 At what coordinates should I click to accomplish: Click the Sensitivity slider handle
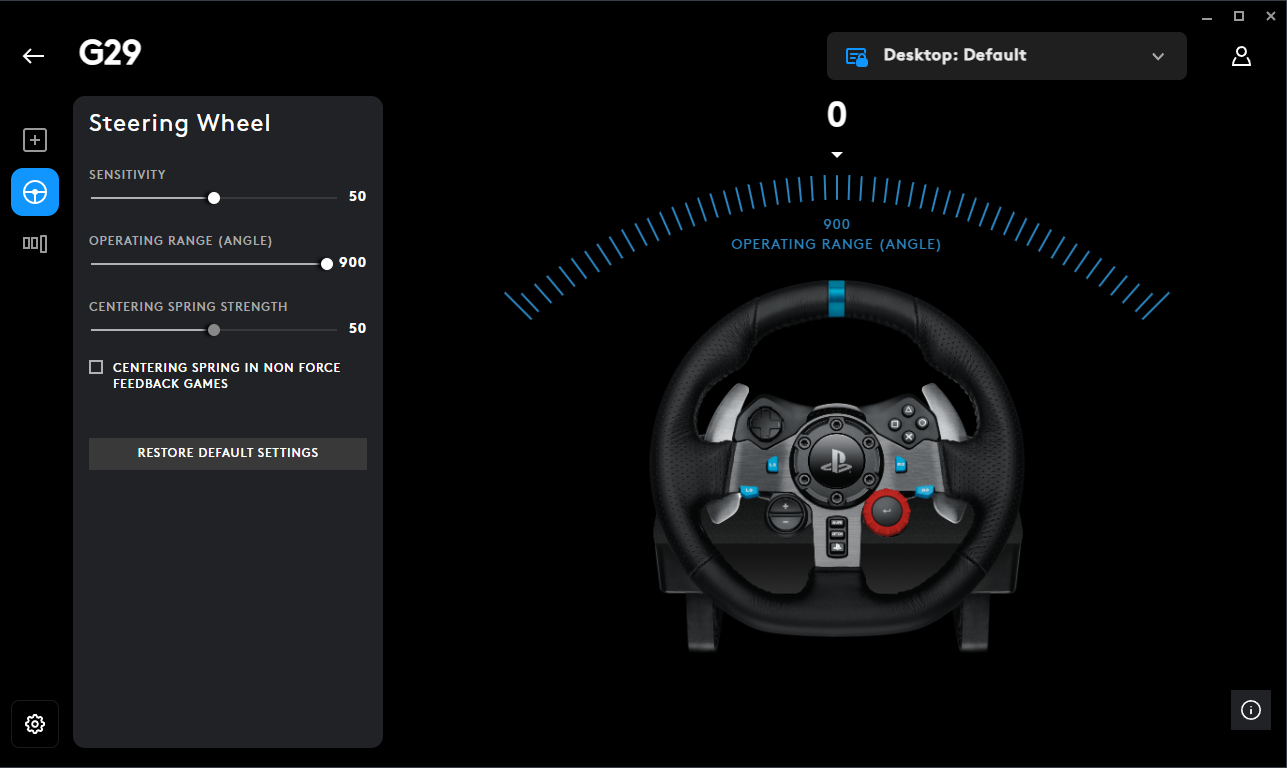[214, 198]
